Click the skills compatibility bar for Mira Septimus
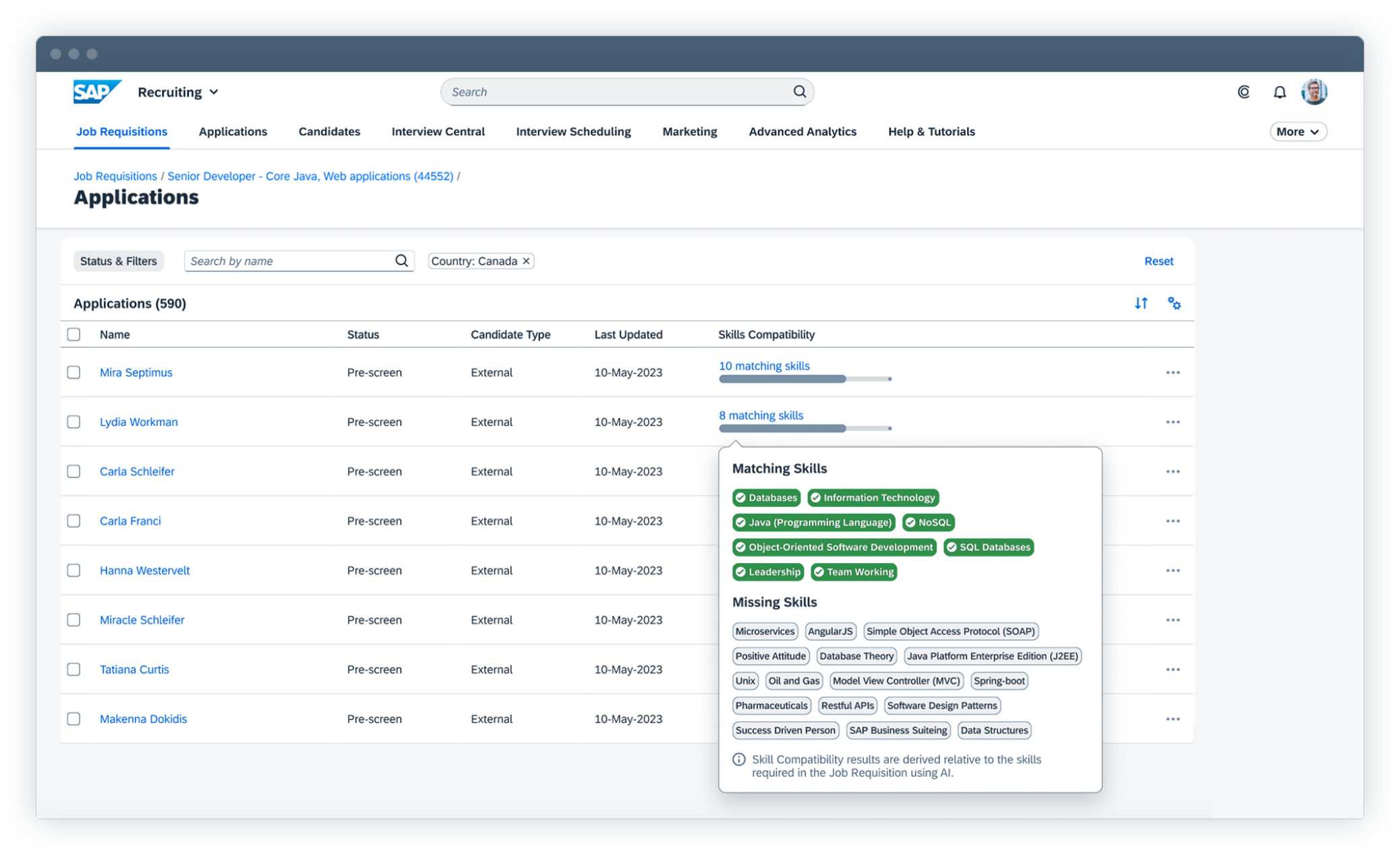Screen dimensions: 1400x855 (x=805, y=379)
